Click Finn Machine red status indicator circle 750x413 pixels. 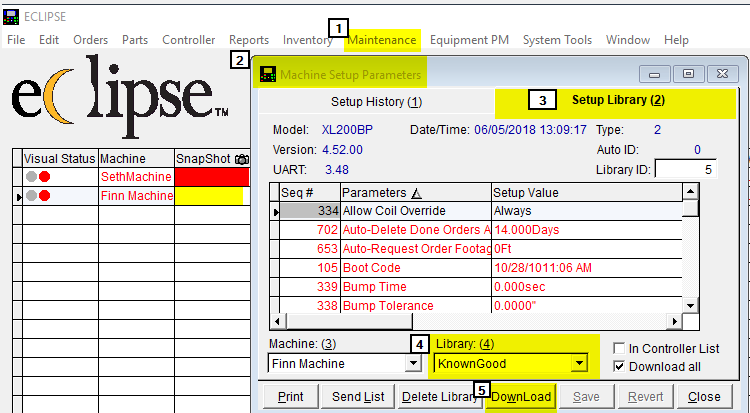pos(44,196)
